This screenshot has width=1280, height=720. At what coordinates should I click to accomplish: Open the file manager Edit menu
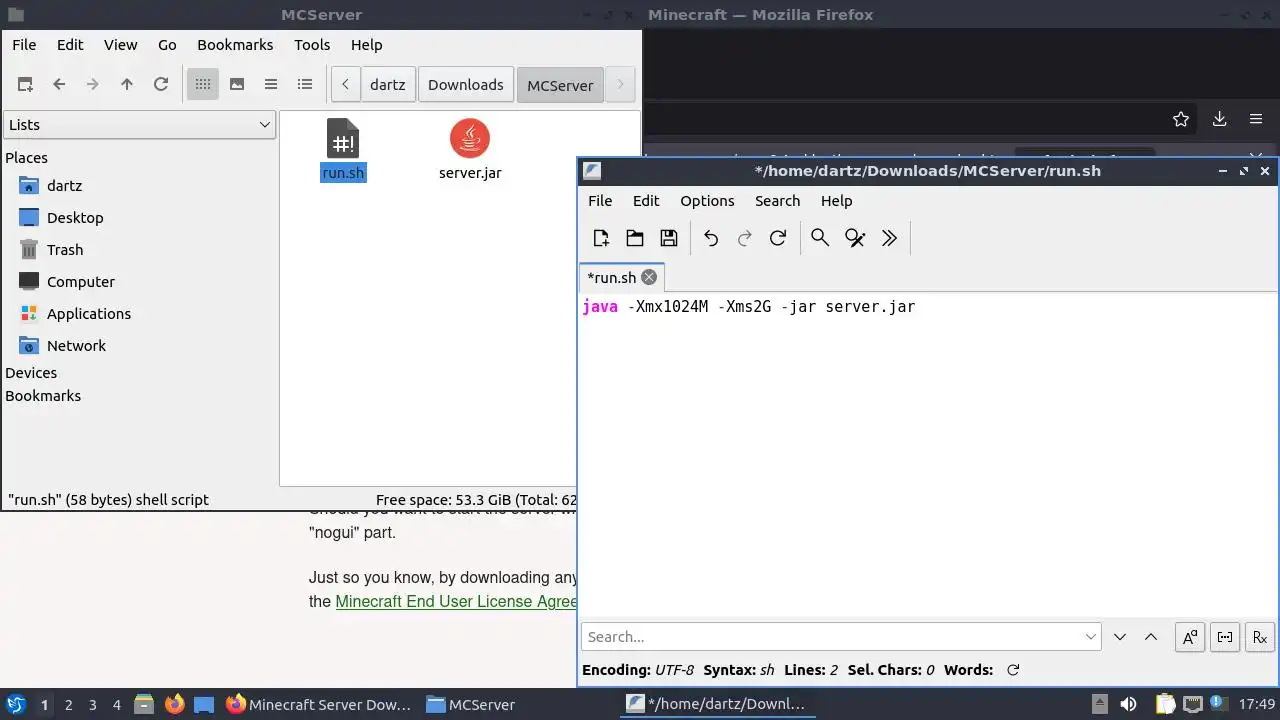(70, 45)
